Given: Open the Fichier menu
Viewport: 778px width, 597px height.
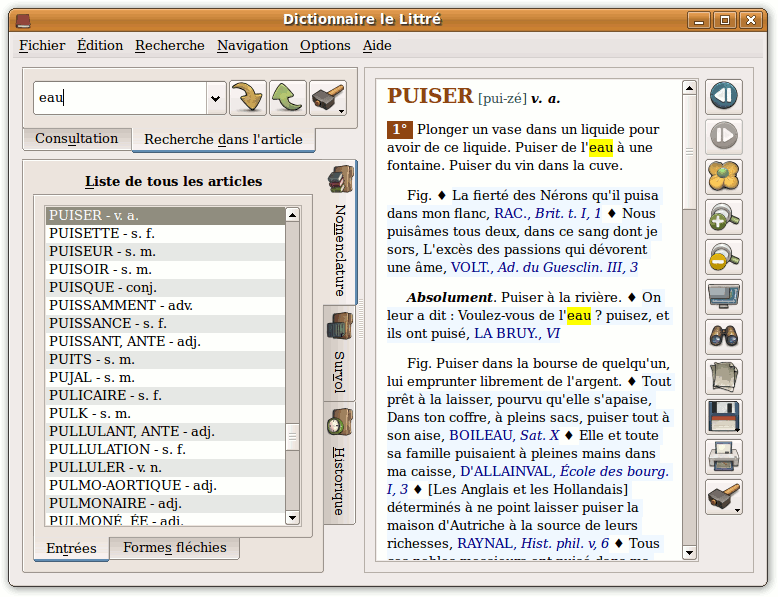Looking at the screenshot, I should pos(42,46).
